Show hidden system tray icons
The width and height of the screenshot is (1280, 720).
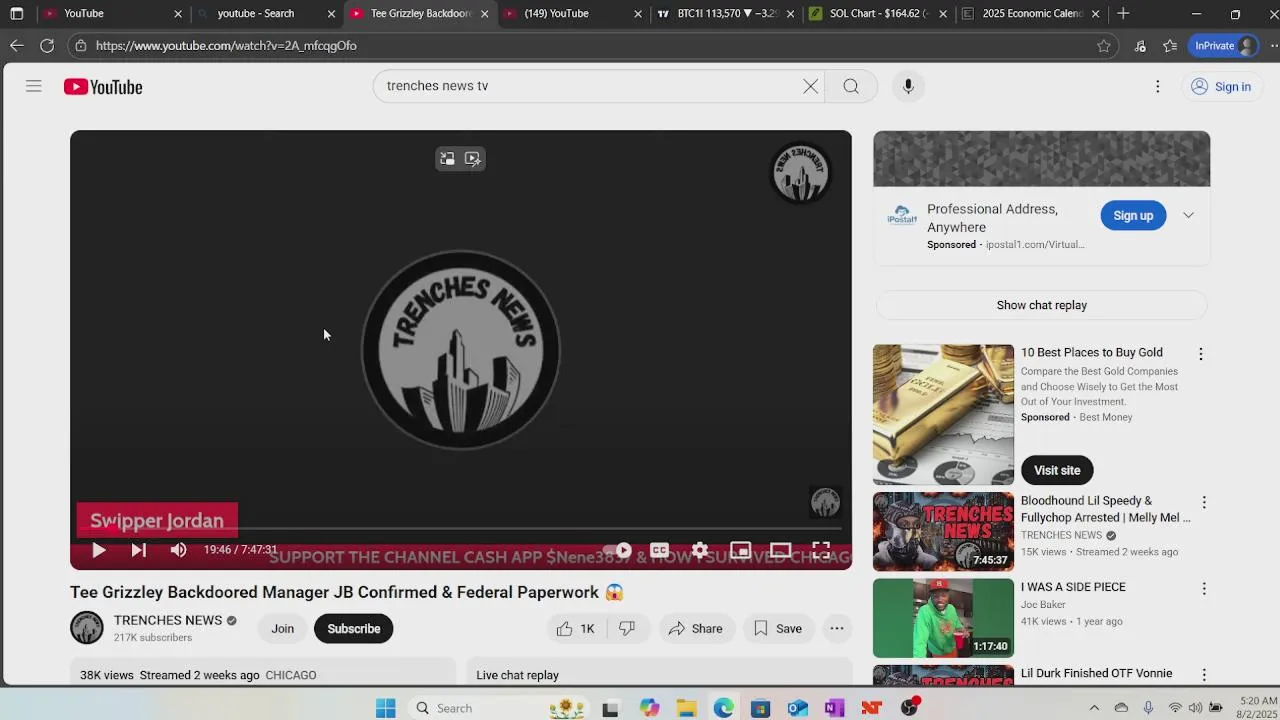click(1094, 708)
